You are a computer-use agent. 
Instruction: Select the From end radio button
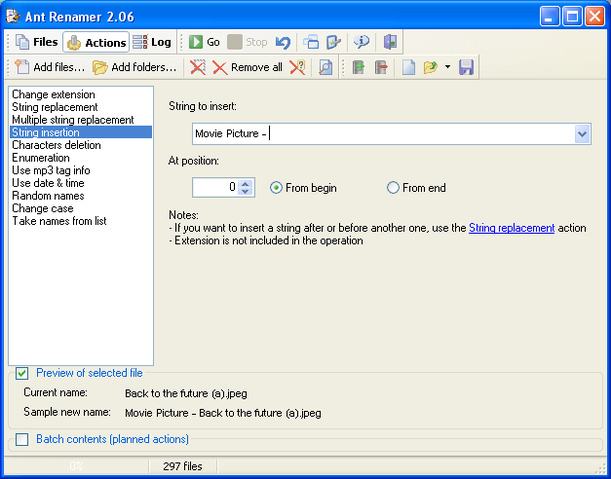[x=416, y=188]
